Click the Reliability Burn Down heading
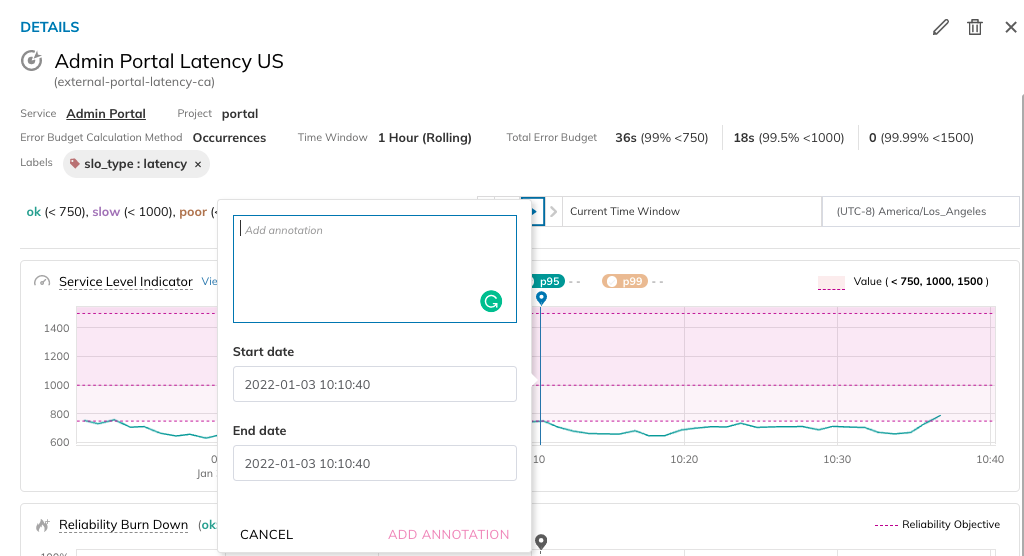The image size is (1024, 556). point(123,525)
